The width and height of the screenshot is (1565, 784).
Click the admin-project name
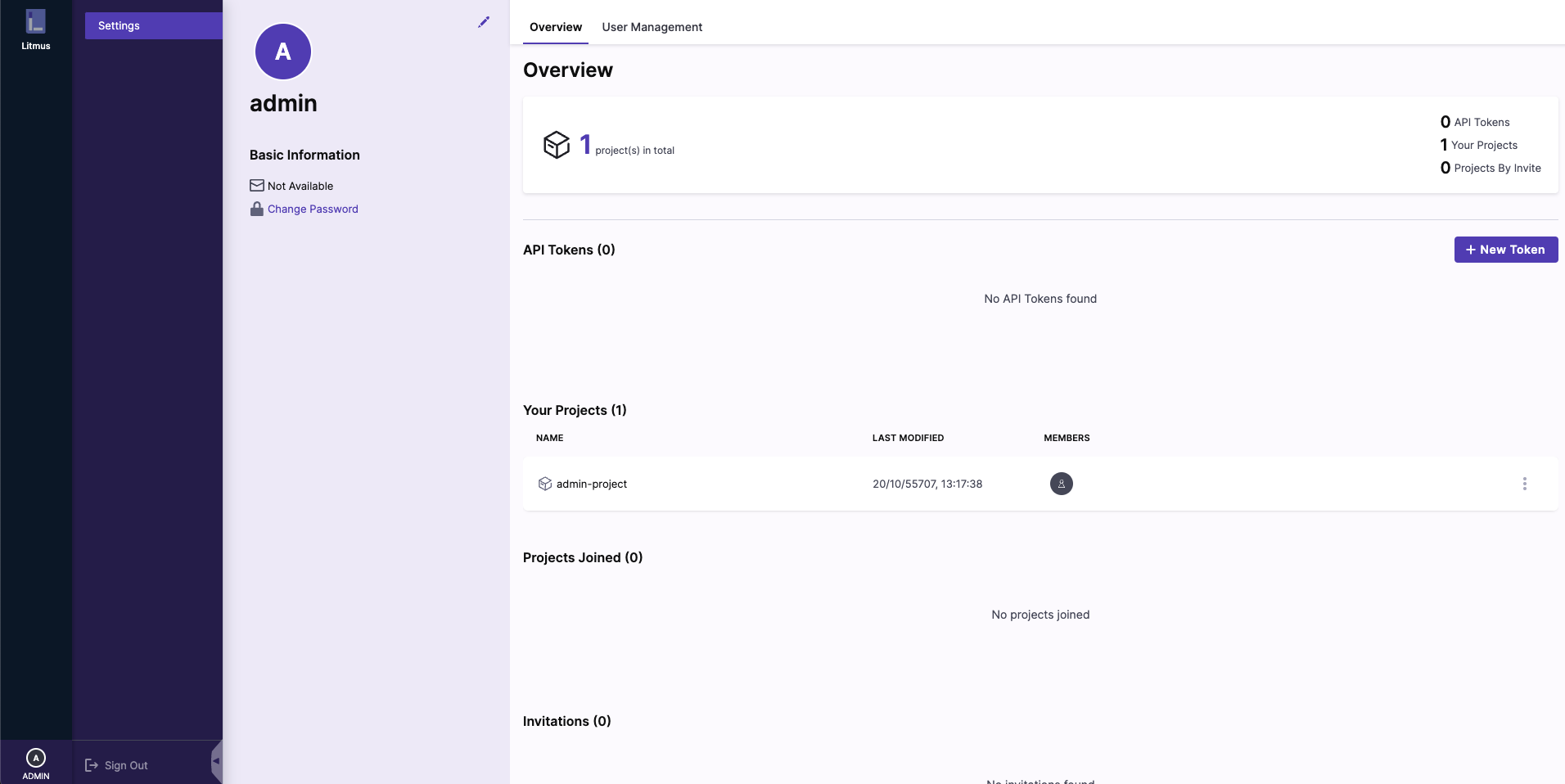(x=592, y=484)
